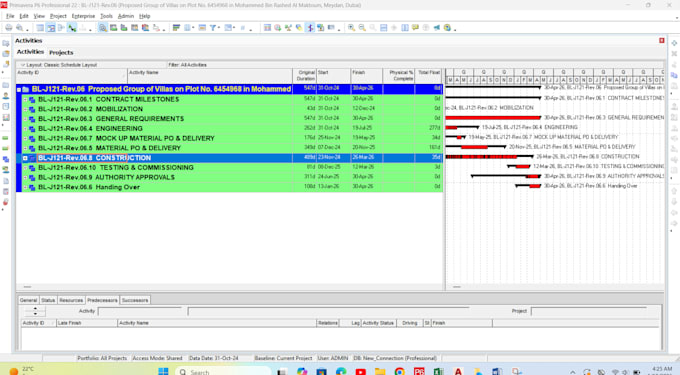Expand the ENGINEERING WBS node
This screenshot has height=375, width=680.
tap(25, 129)
